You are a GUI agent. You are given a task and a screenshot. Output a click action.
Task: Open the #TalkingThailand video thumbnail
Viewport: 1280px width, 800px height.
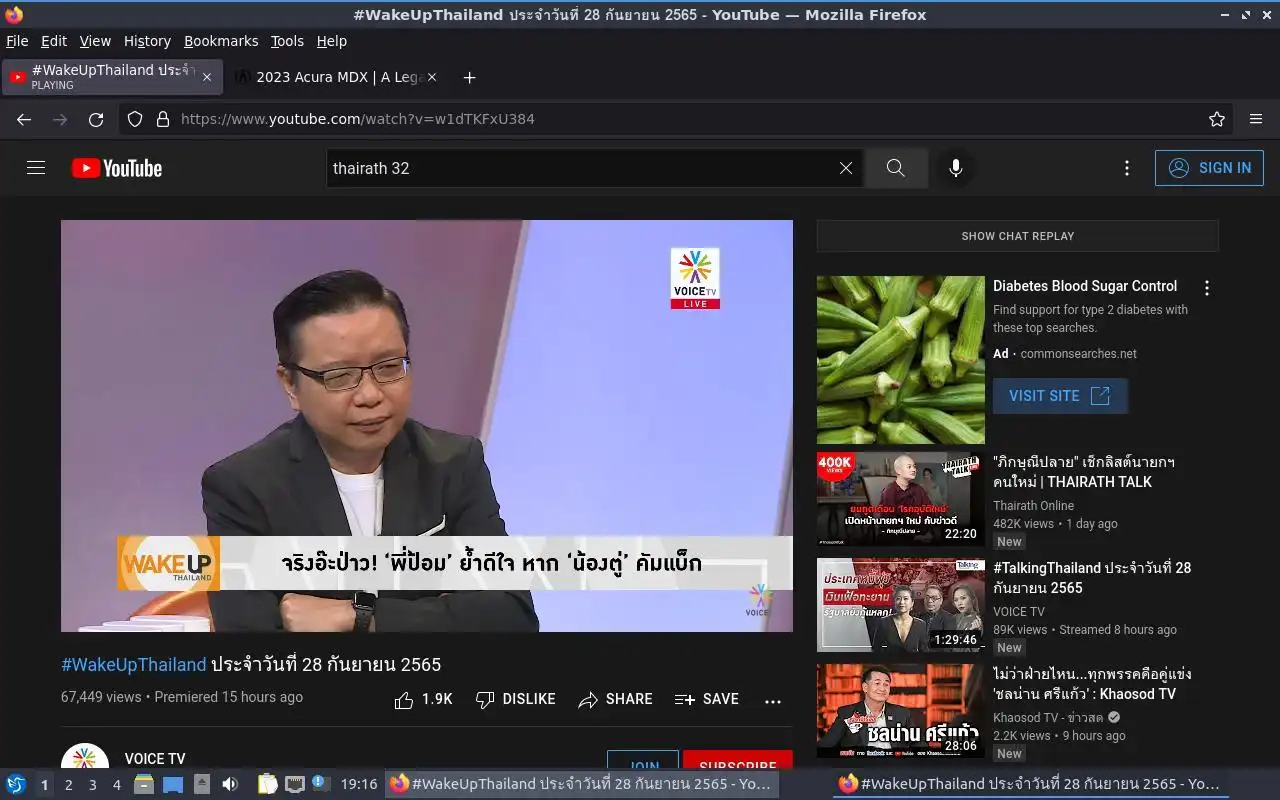(x=901, y=605)
